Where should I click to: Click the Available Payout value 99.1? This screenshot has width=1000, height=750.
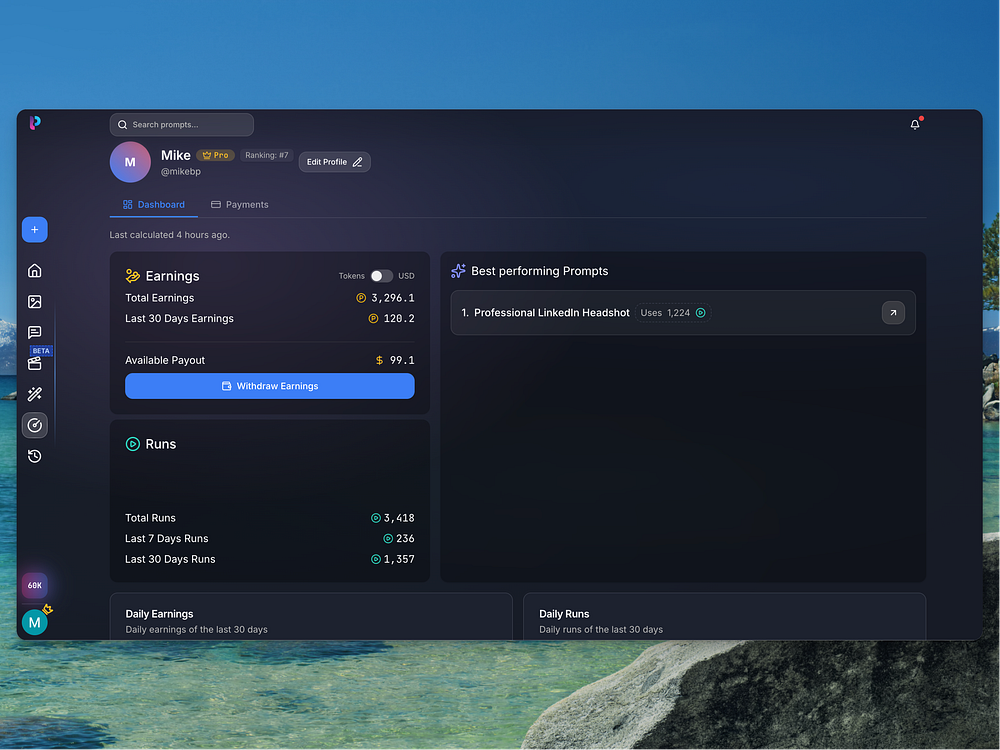pos(402,360)
